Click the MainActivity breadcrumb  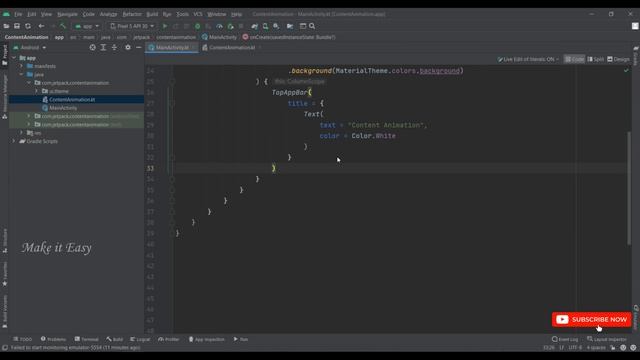[220, 37]
